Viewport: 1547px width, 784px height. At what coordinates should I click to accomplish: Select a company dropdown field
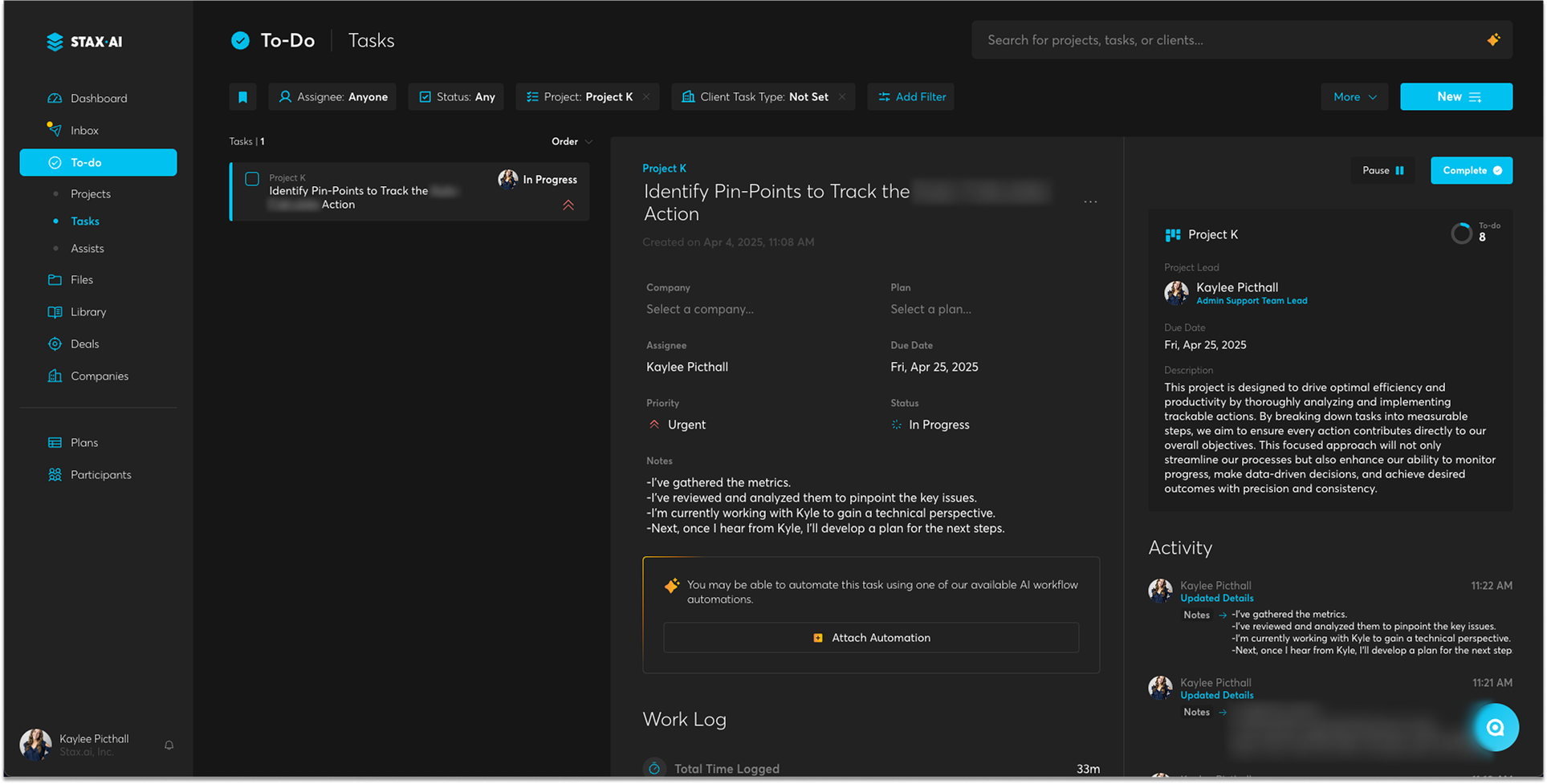pos(699,310)
